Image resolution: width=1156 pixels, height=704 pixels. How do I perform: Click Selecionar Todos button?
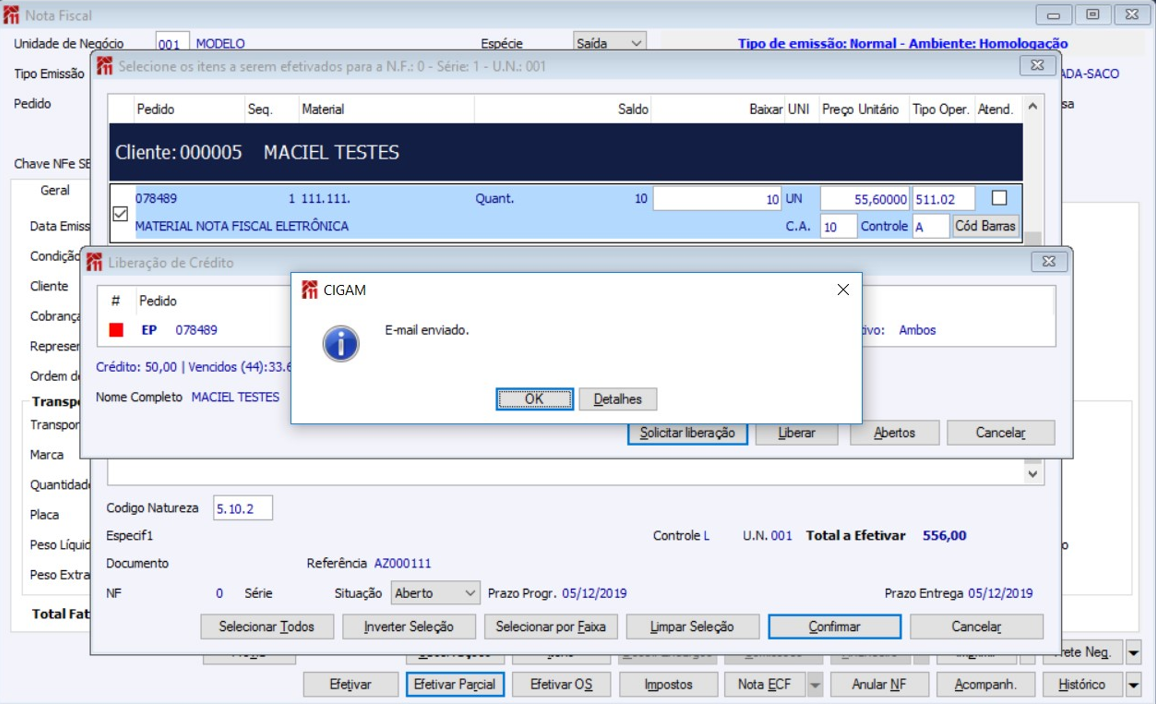coord(267,627)
